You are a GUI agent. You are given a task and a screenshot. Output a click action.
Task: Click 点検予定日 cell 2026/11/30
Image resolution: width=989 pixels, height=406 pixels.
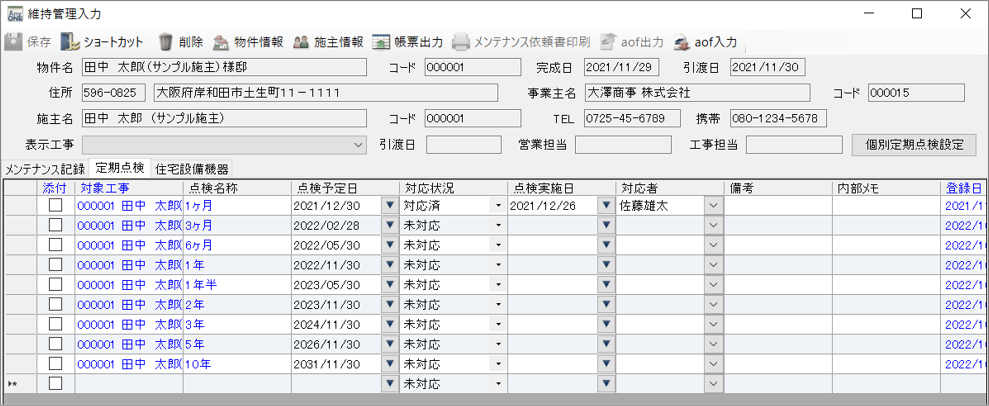pos(336,344)
